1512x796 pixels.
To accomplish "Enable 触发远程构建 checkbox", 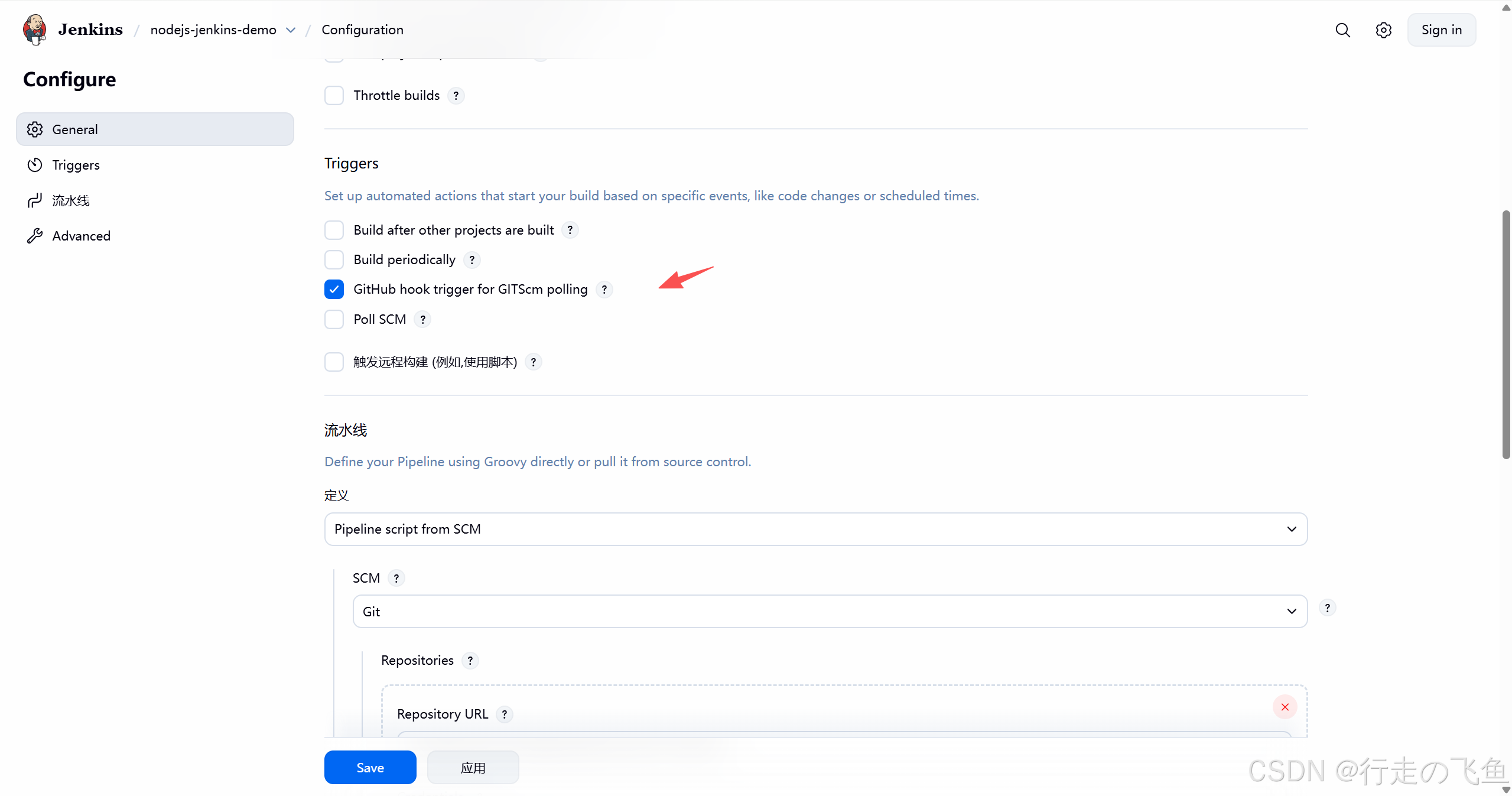I will point(334,362).
